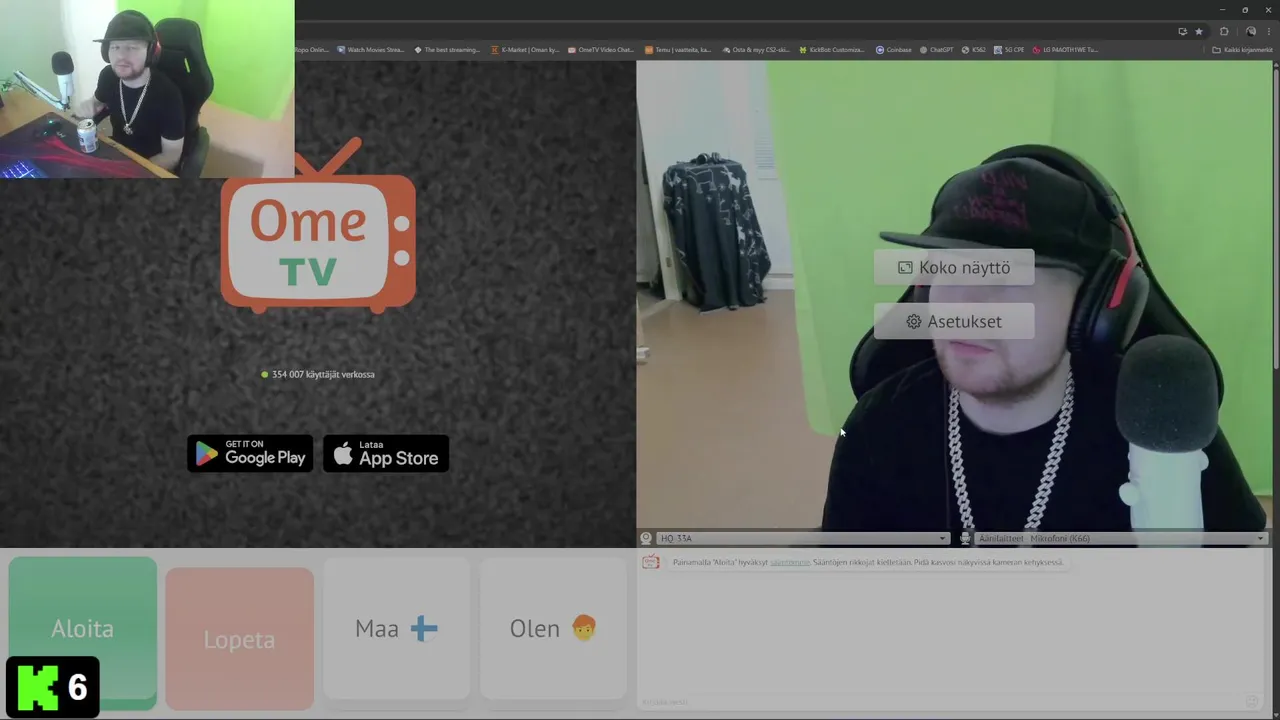Open the ChatGPT bookmark
The image size is (1280, 720).
point(936,49)
